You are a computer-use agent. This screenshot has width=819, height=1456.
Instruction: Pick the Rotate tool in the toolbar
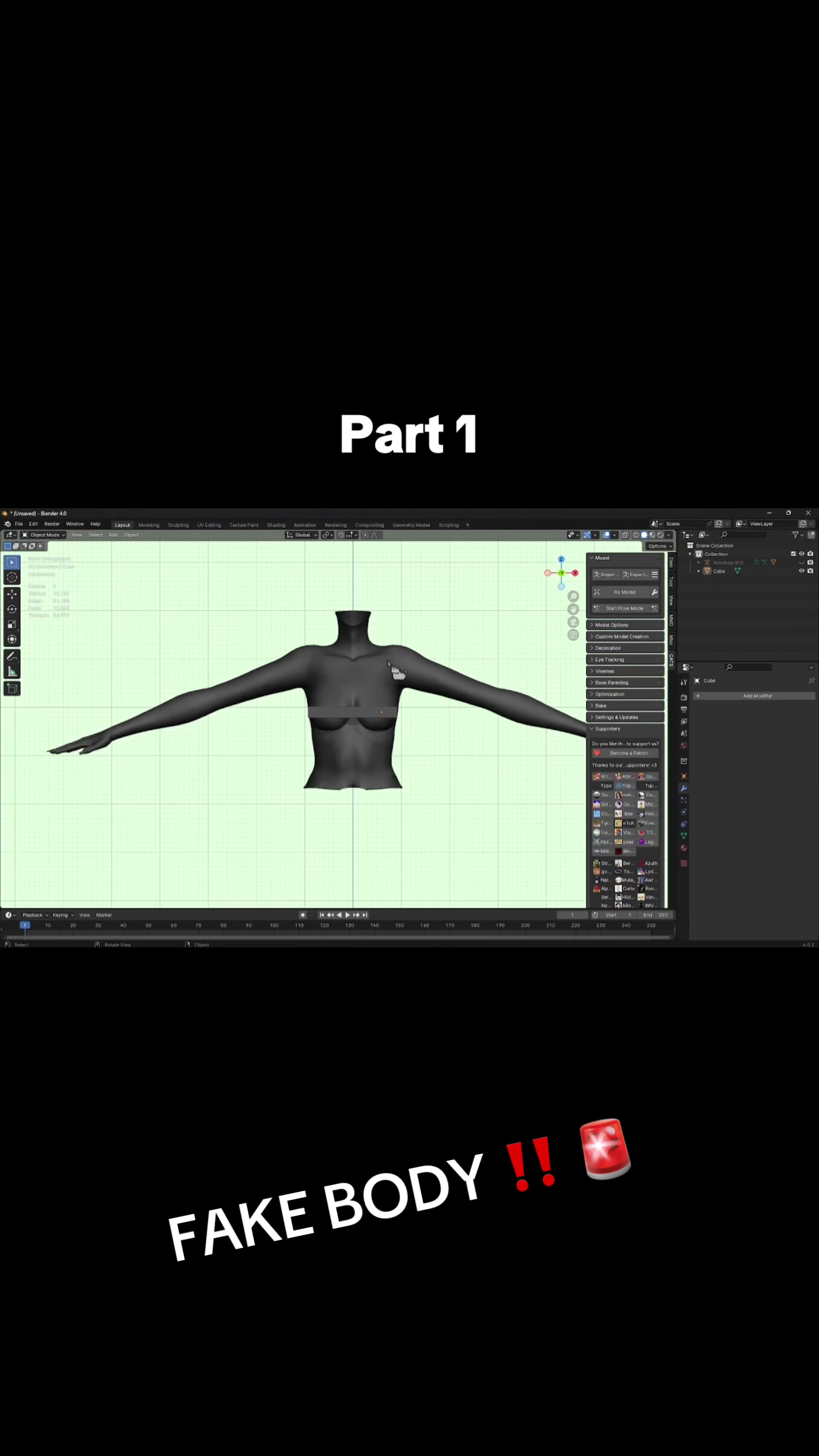(12, 609)
